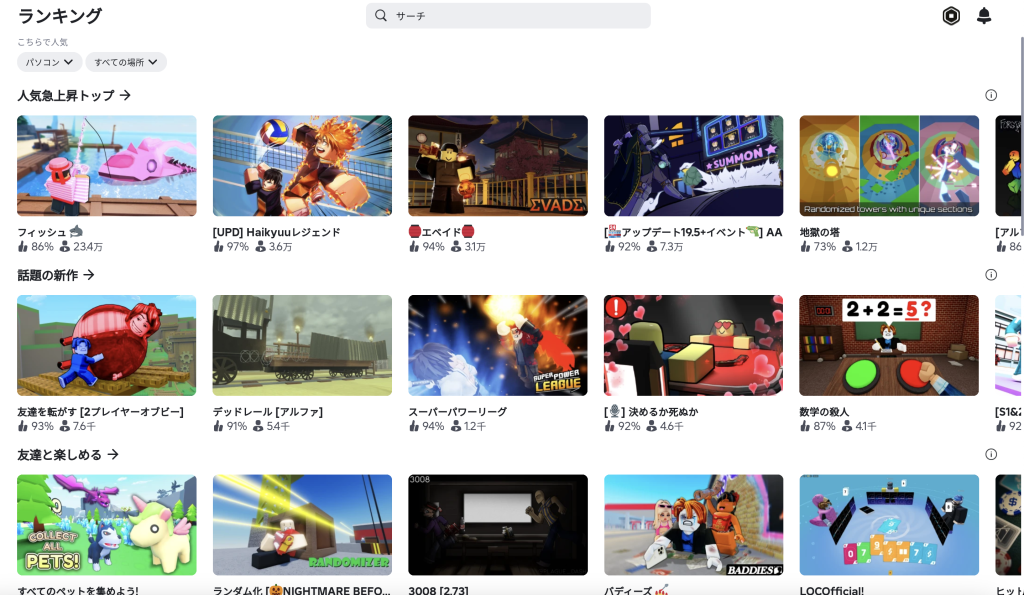The image size is (1024, 595).
Task: Click デッドレール [アルファ] title
Action: 268,411
